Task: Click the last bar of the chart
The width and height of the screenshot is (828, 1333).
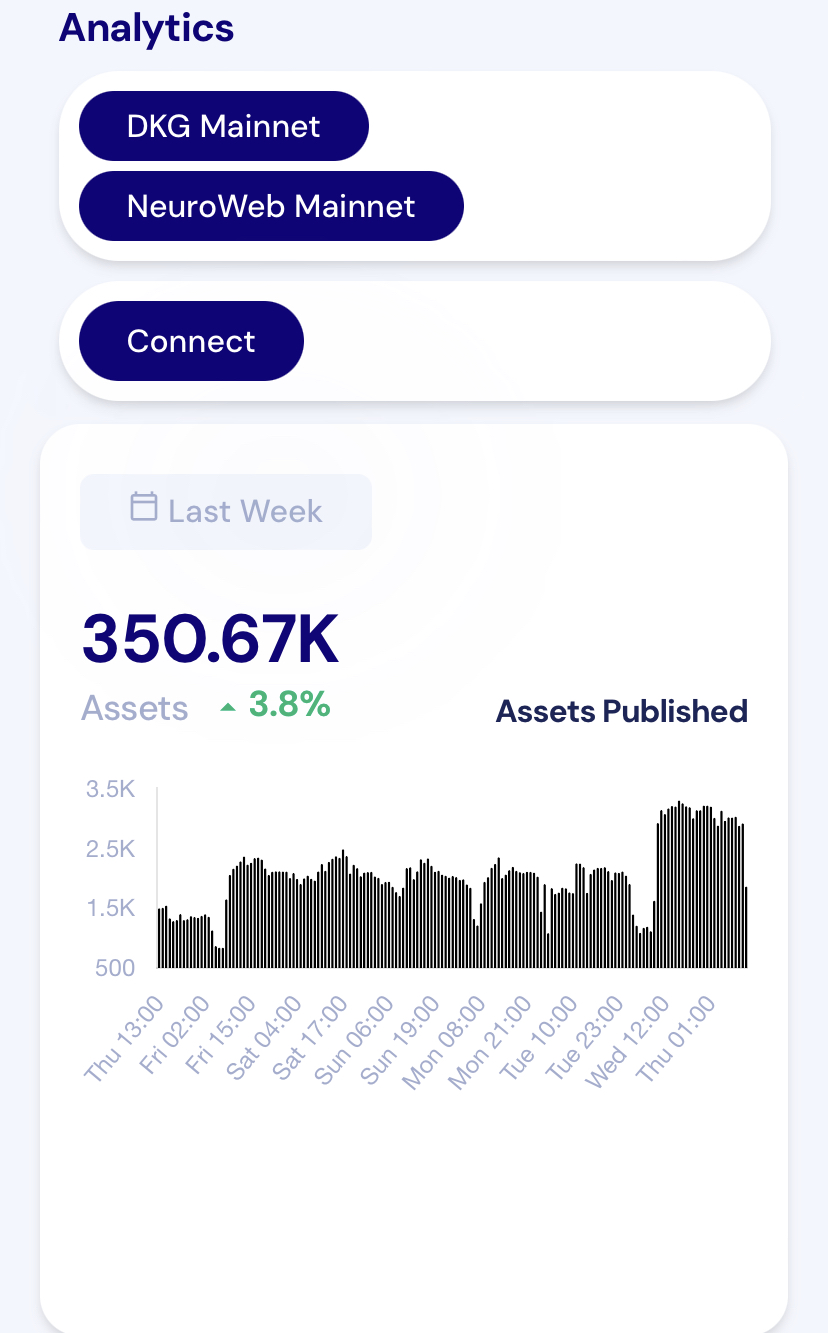Action: pyautogui.click(x=746, y=927)
